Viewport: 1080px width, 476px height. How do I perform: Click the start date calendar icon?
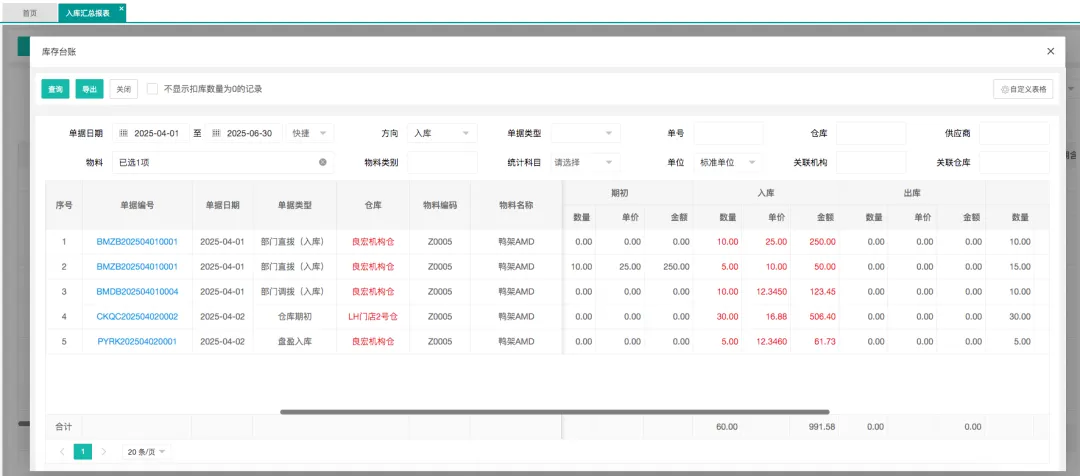coord(125,133)
